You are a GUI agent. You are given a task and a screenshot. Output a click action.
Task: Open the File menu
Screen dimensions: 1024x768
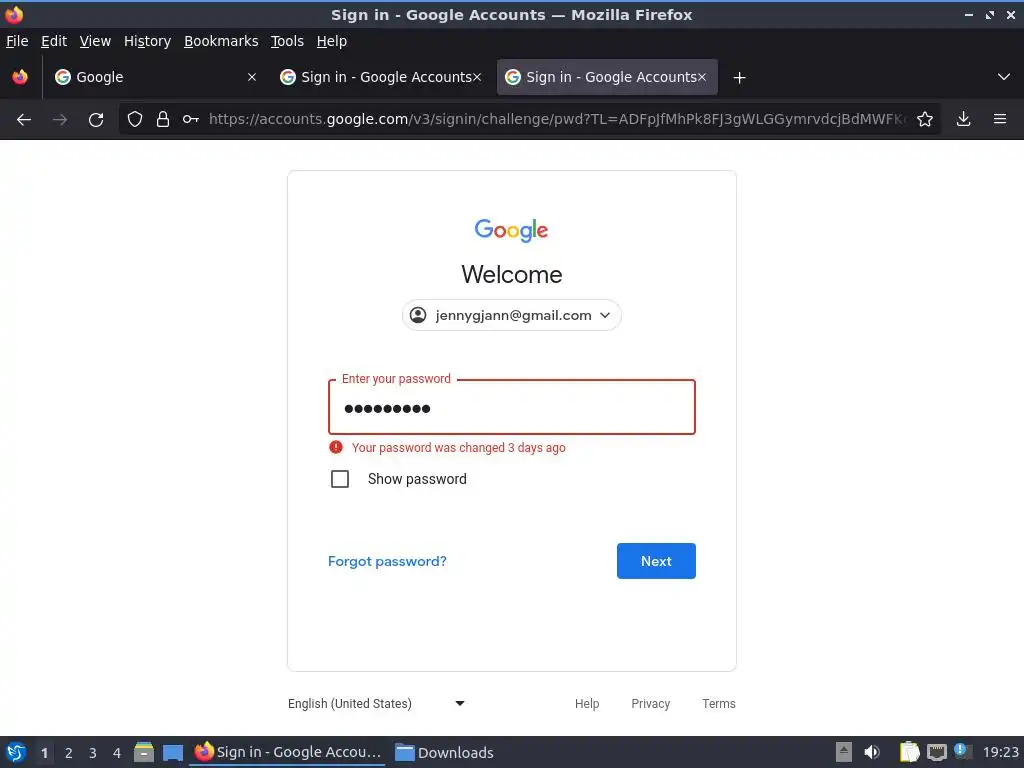pos(17,41)
